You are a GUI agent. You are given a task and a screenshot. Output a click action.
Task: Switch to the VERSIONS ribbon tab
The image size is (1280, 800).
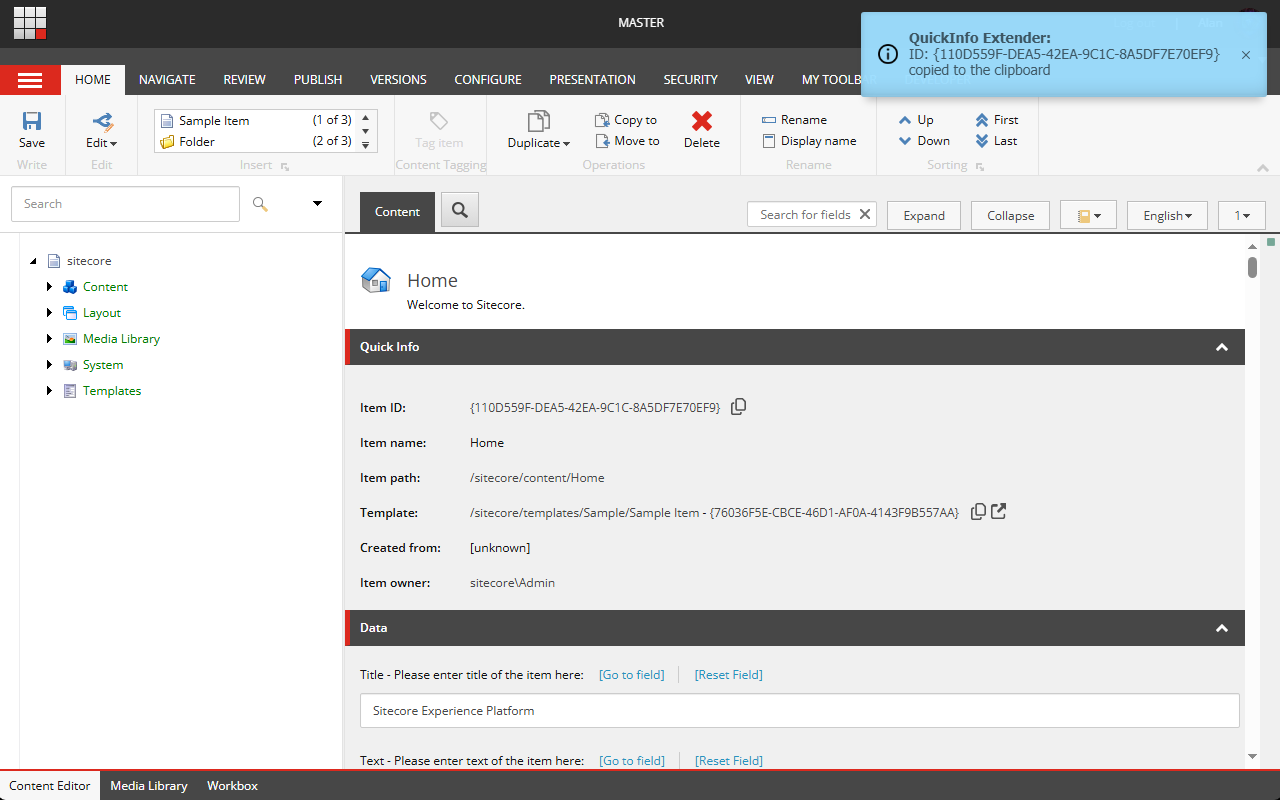point(398,80)
